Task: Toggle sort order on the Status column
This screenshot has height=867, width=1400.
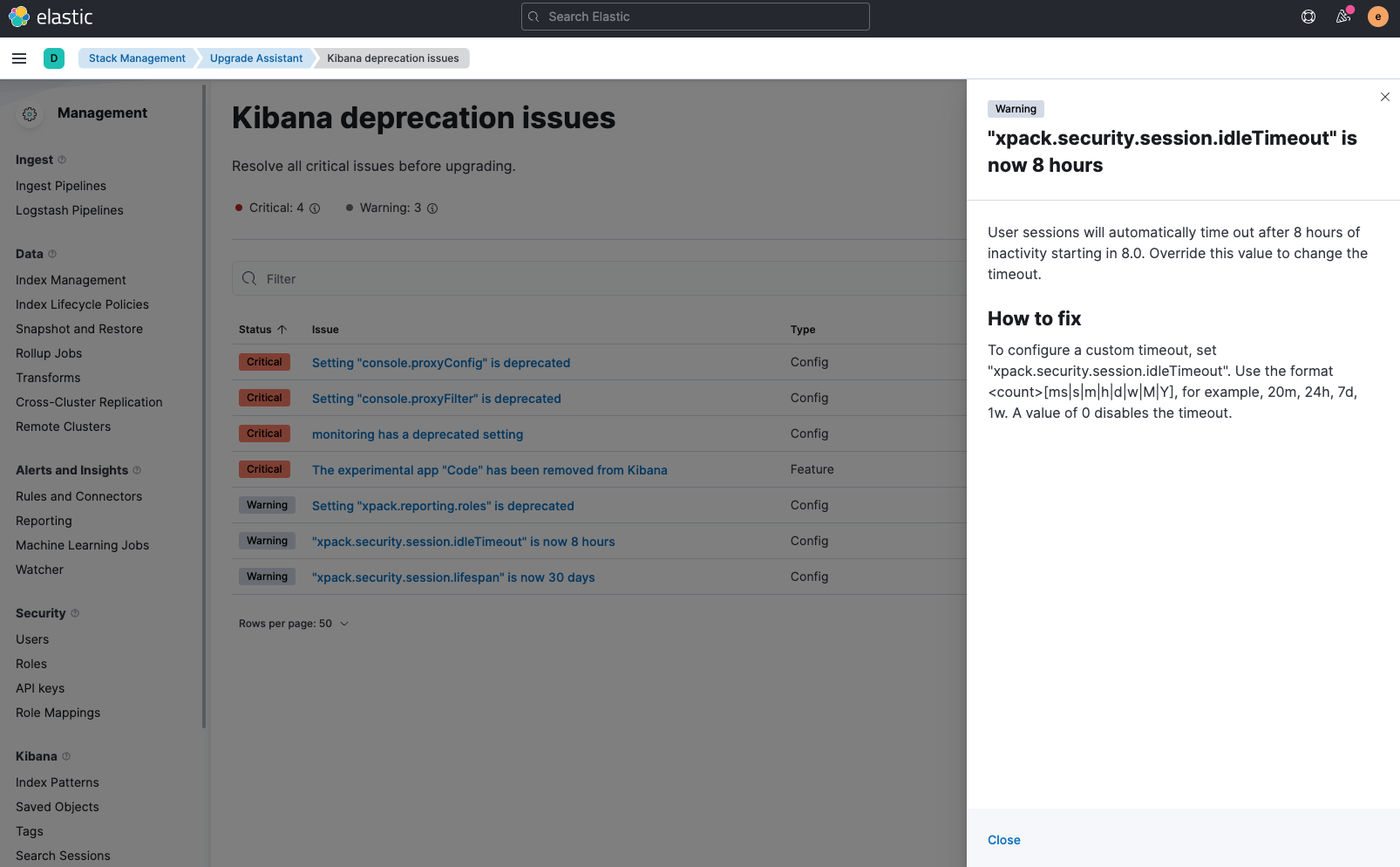Action: (263, 329)
